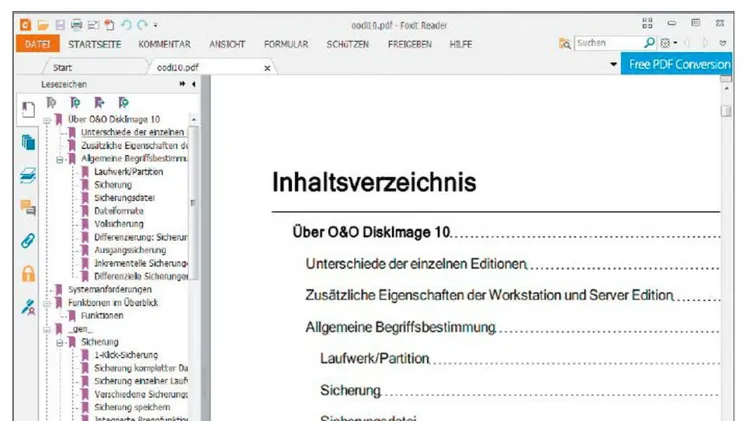This screenshot has width=750, height=421.
Task: Redo the last action
Action: pos(143,25)
